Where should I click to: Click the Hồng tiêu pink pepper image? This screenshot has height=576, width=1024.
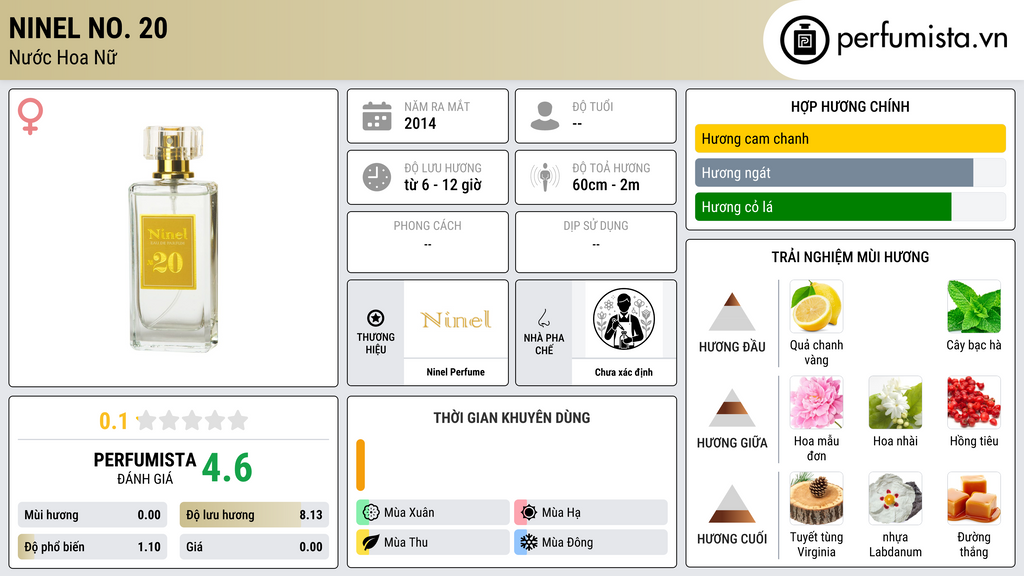click(974, 403)
